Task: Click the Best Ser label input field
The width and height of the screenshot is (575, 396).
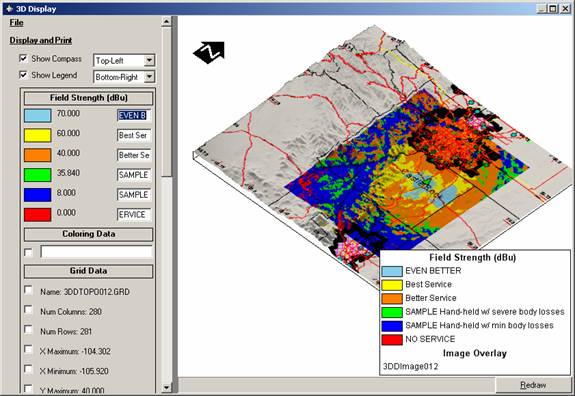Action: pyautogui.click(x=134, y=135)
